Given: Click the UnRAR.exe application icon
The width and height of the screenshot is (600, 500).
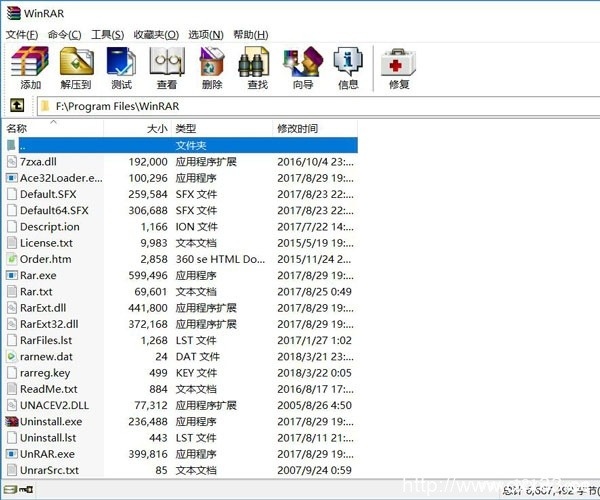Looking at the screenshot, I should coord(12,454).
